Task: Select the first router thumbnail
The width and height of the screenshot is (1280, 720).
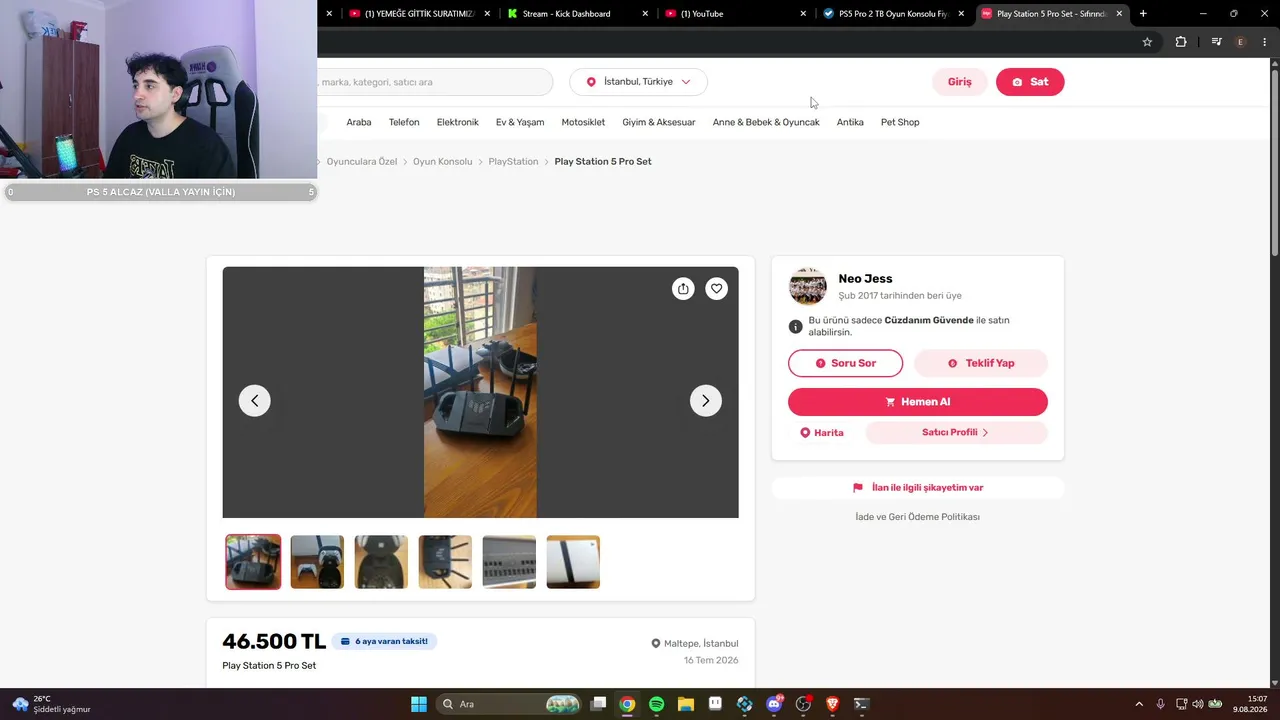Action: 253,562
